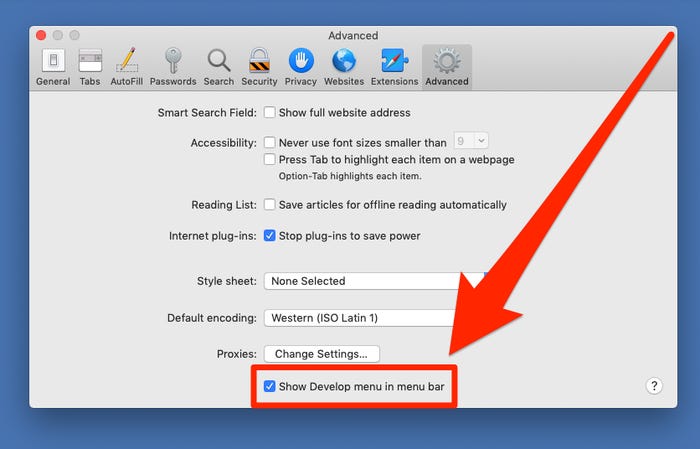This screenshot has width=700, height=449.
Task: Switch to the Tabs preferences icon
Action: [x=90, y=66]
